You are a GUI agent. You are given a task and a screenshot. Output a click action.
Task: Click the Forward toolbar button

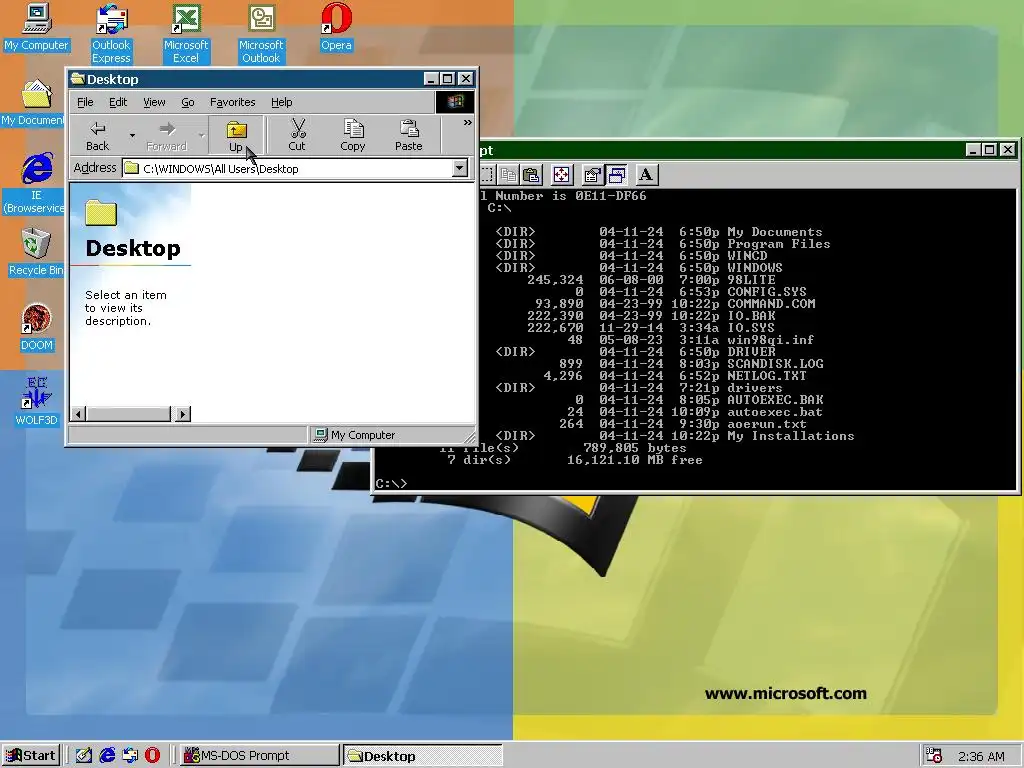point(167,136)
